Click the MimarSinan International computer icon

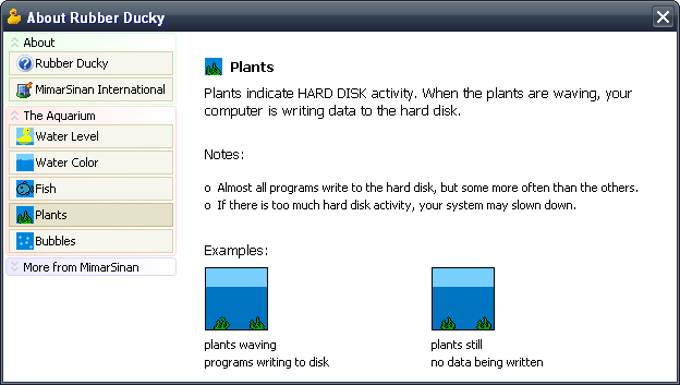pos(25,90)
